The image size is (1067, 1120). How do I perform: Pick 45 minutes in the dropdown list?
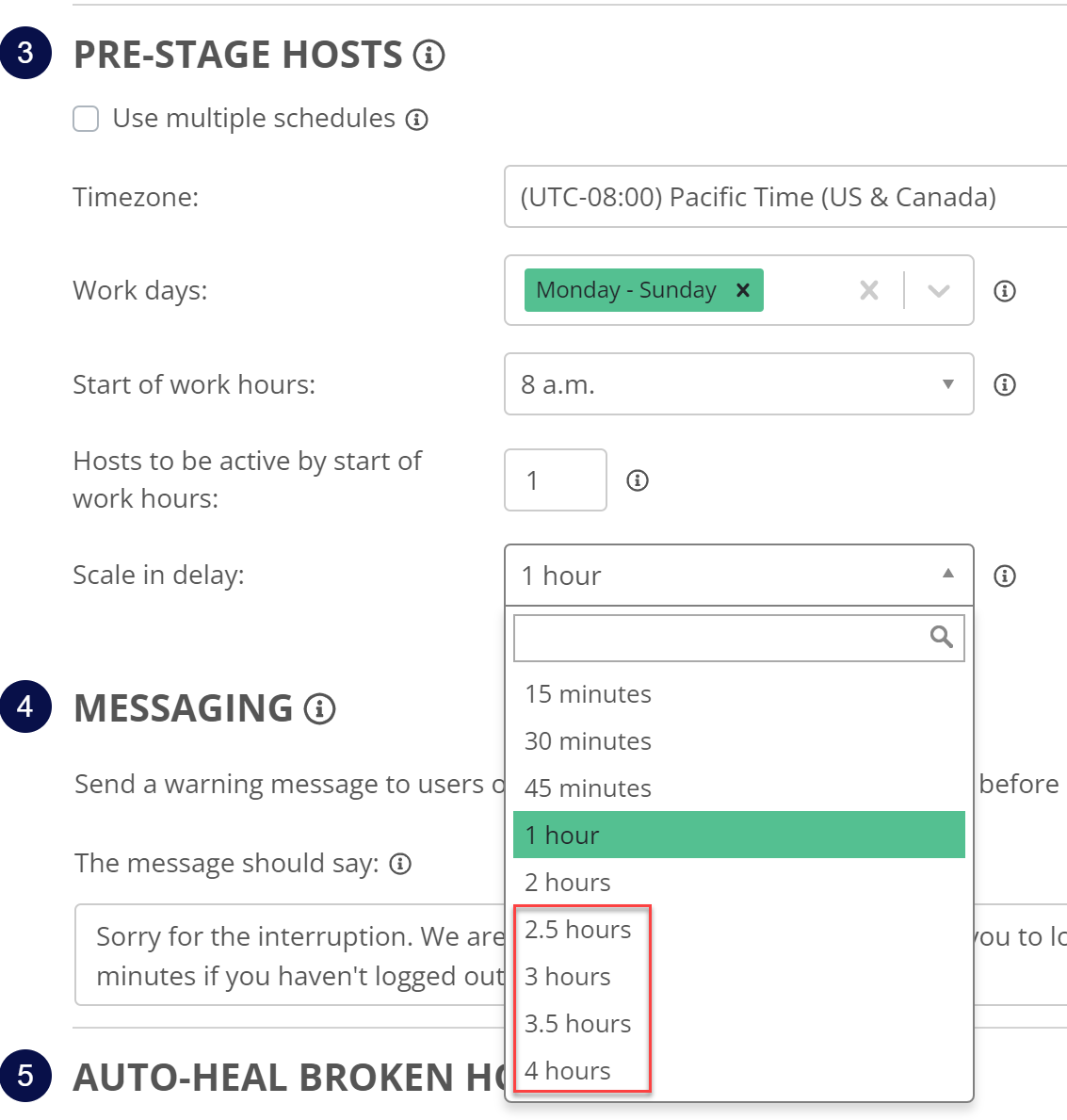pyautogui.click(x=589, y=788)
